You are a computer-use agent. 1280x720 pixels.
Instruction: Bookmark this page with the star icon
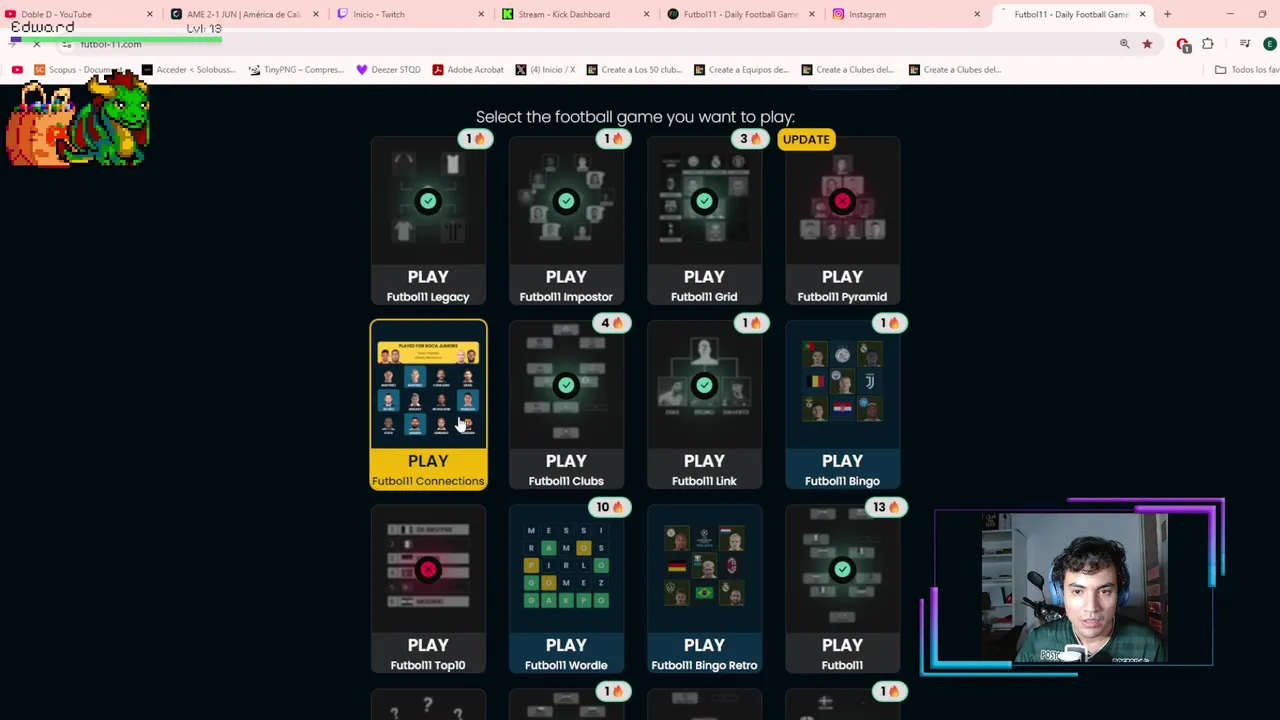1147,44
